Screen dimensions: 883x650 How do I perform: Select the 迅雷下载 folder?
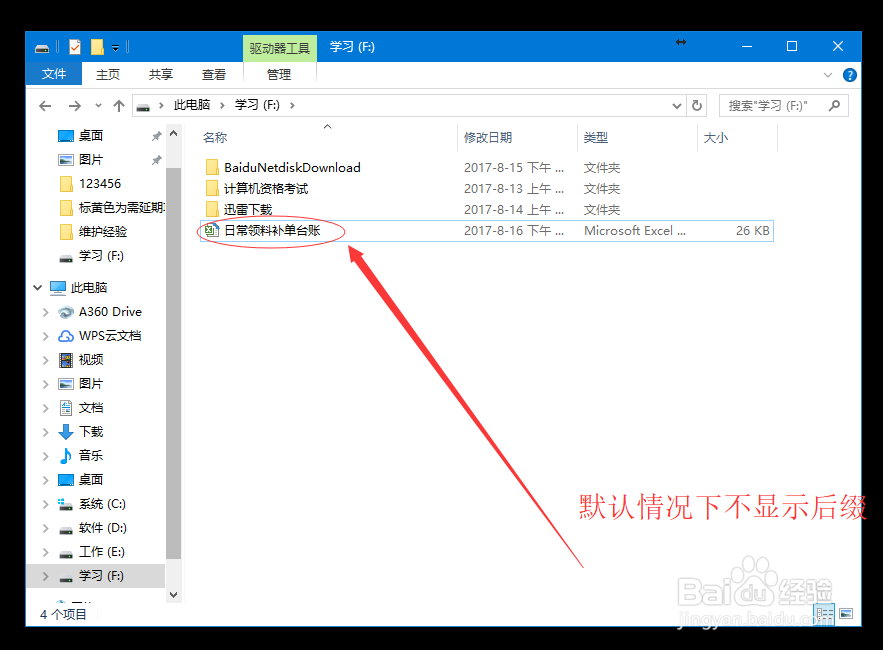pos(248,210)
